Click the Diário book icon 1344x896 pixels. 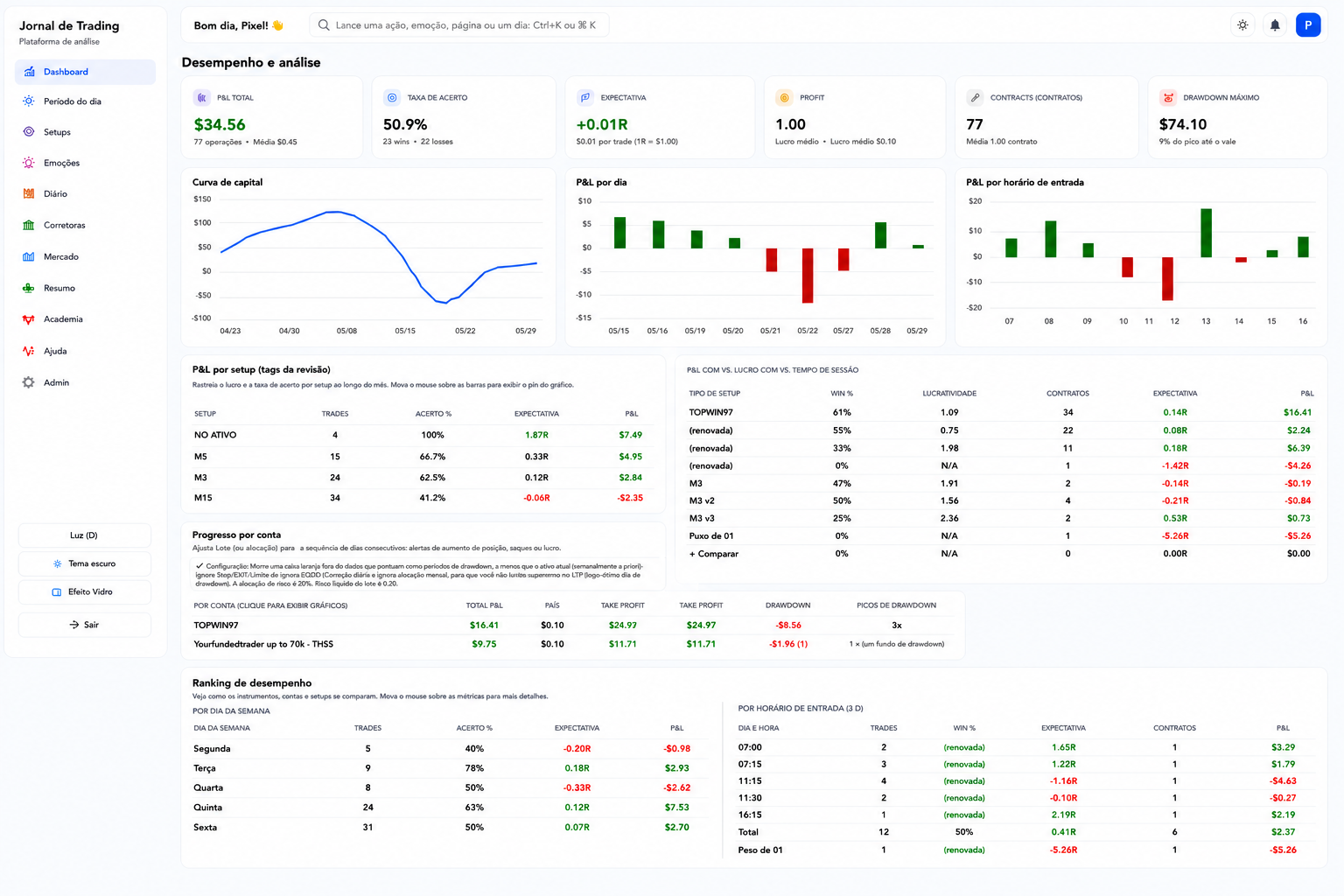coord(29,194)
